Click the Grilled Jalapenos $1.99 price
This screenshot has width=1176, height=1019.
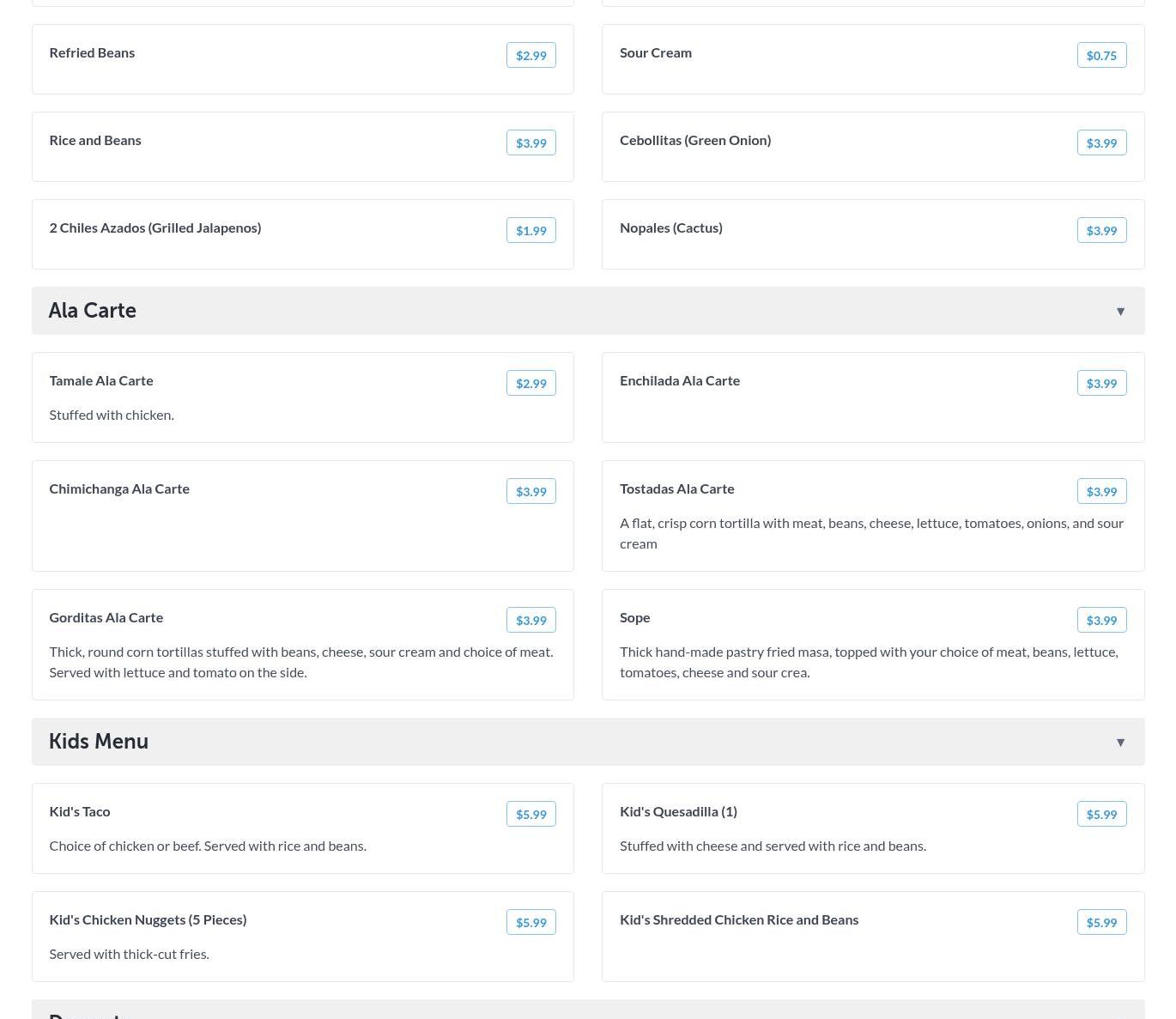[530, 231]
